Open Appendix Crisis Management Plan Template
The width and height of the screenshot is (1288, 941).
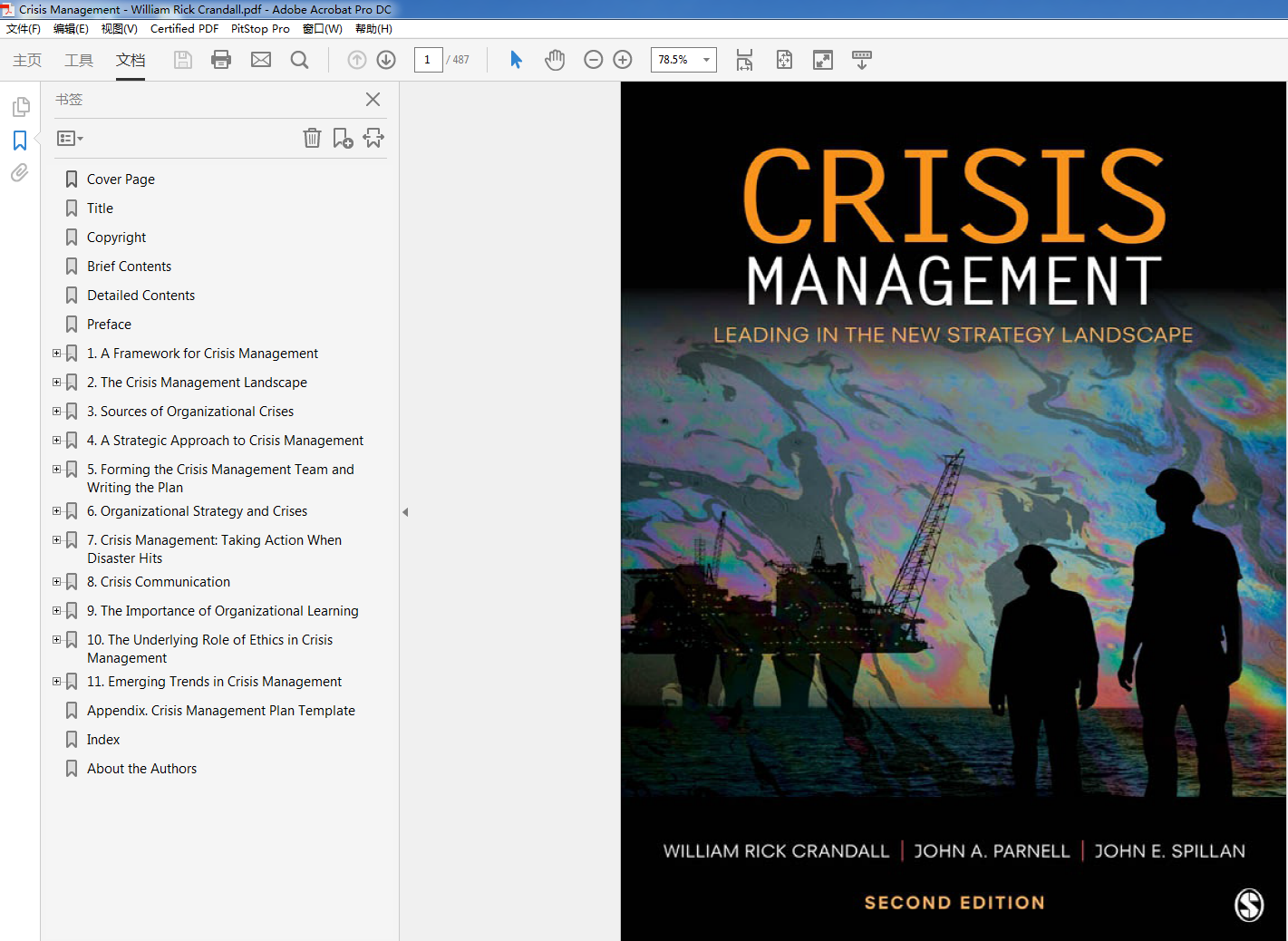(221, 711)
